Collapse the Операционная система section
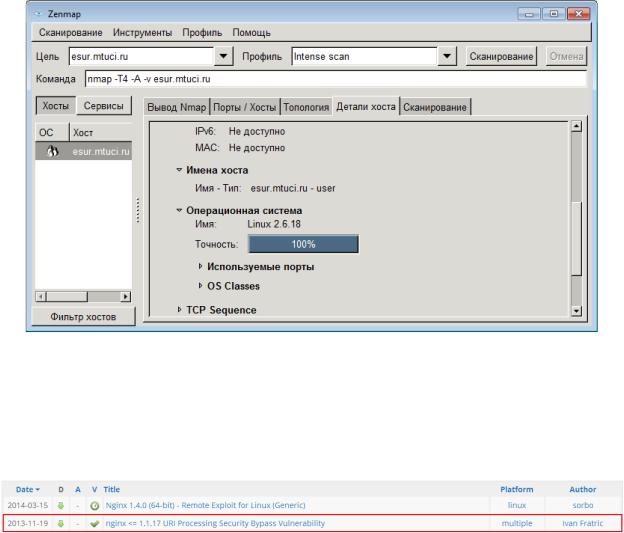 pos(179,210)
